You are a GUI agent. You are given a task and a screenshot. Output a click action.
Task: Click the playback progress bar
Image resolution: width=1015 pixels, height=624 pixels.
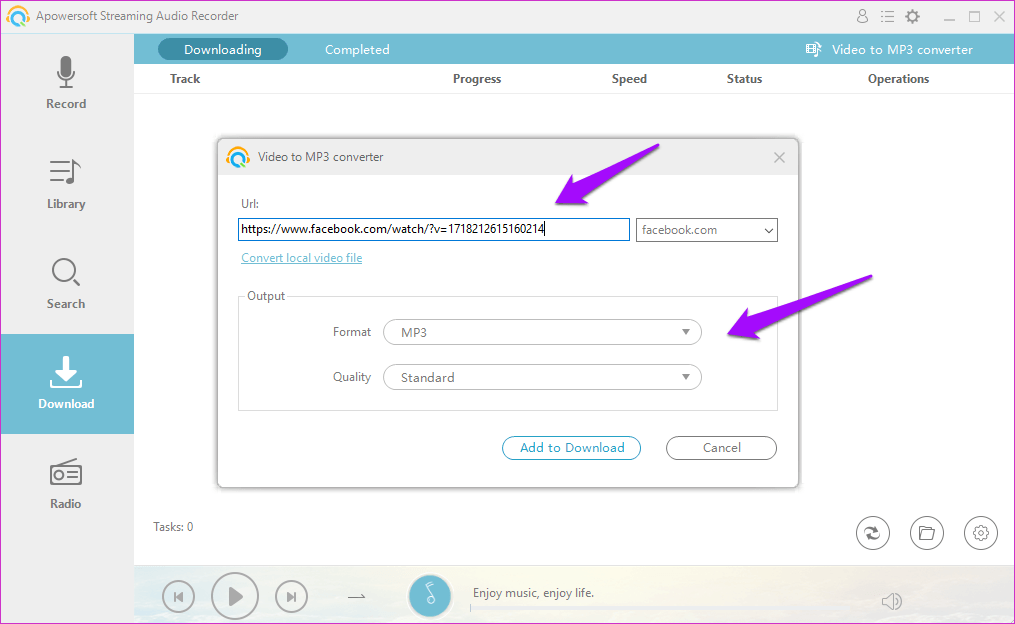tap(667, 608)
